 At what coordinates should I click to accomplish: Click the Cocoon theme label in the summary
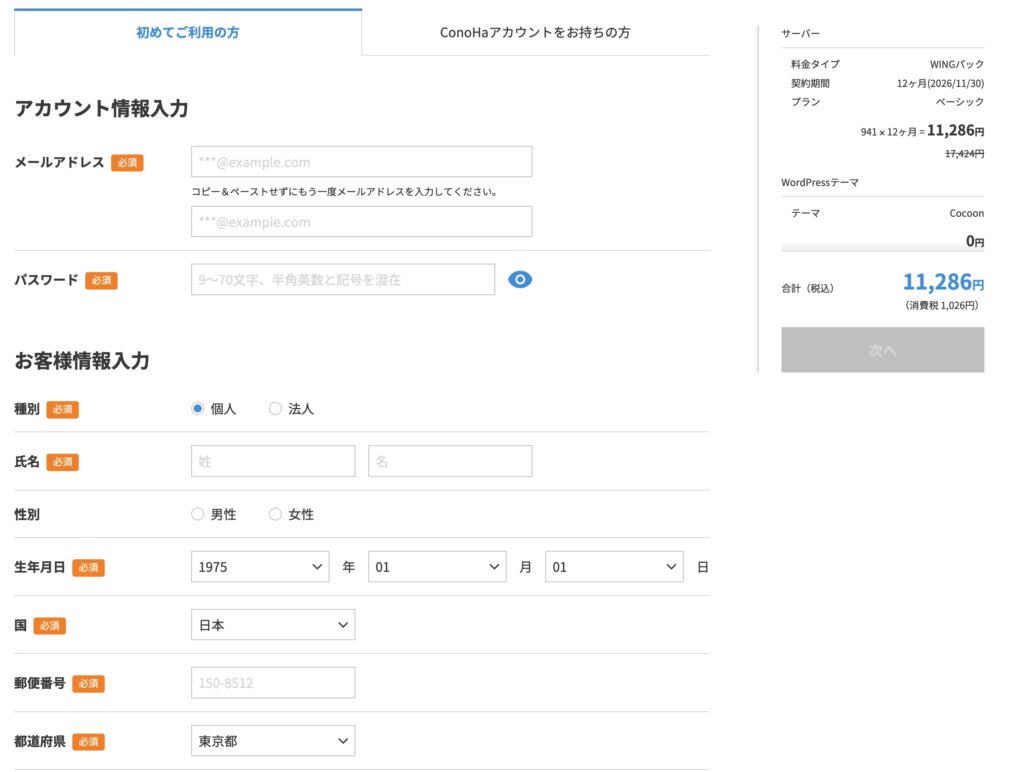965,212
